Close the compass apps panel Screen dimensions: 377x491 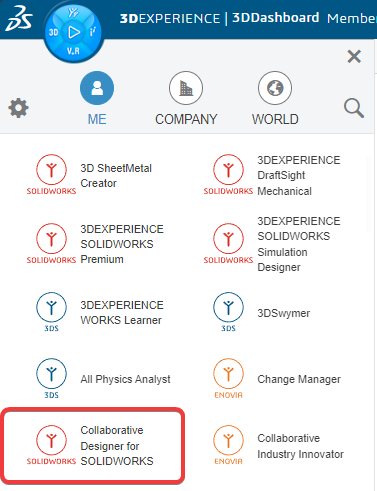pyautogui.click(x=354, y=56)
